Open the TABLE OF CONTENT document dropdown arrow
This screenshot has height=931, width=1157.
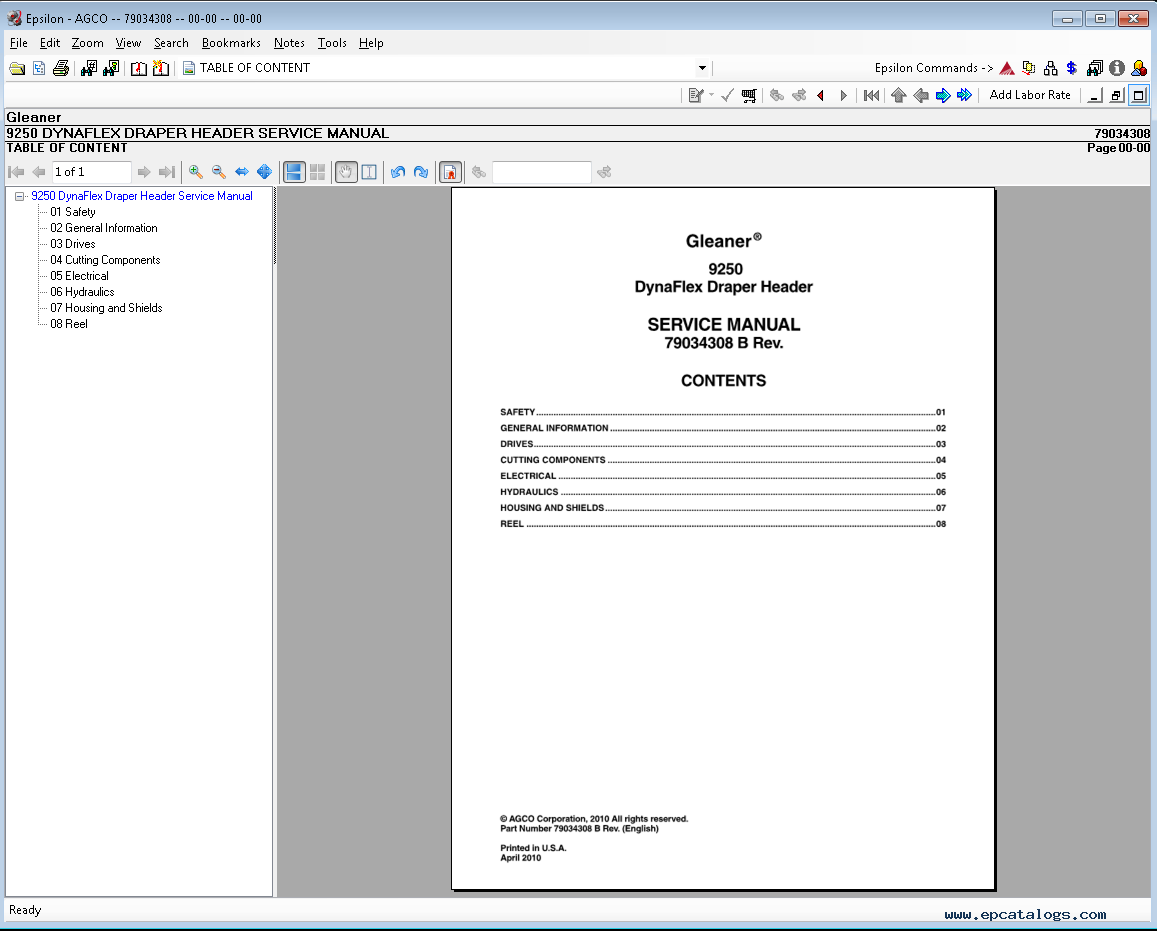pyautogui.click(x=702, y=68)
